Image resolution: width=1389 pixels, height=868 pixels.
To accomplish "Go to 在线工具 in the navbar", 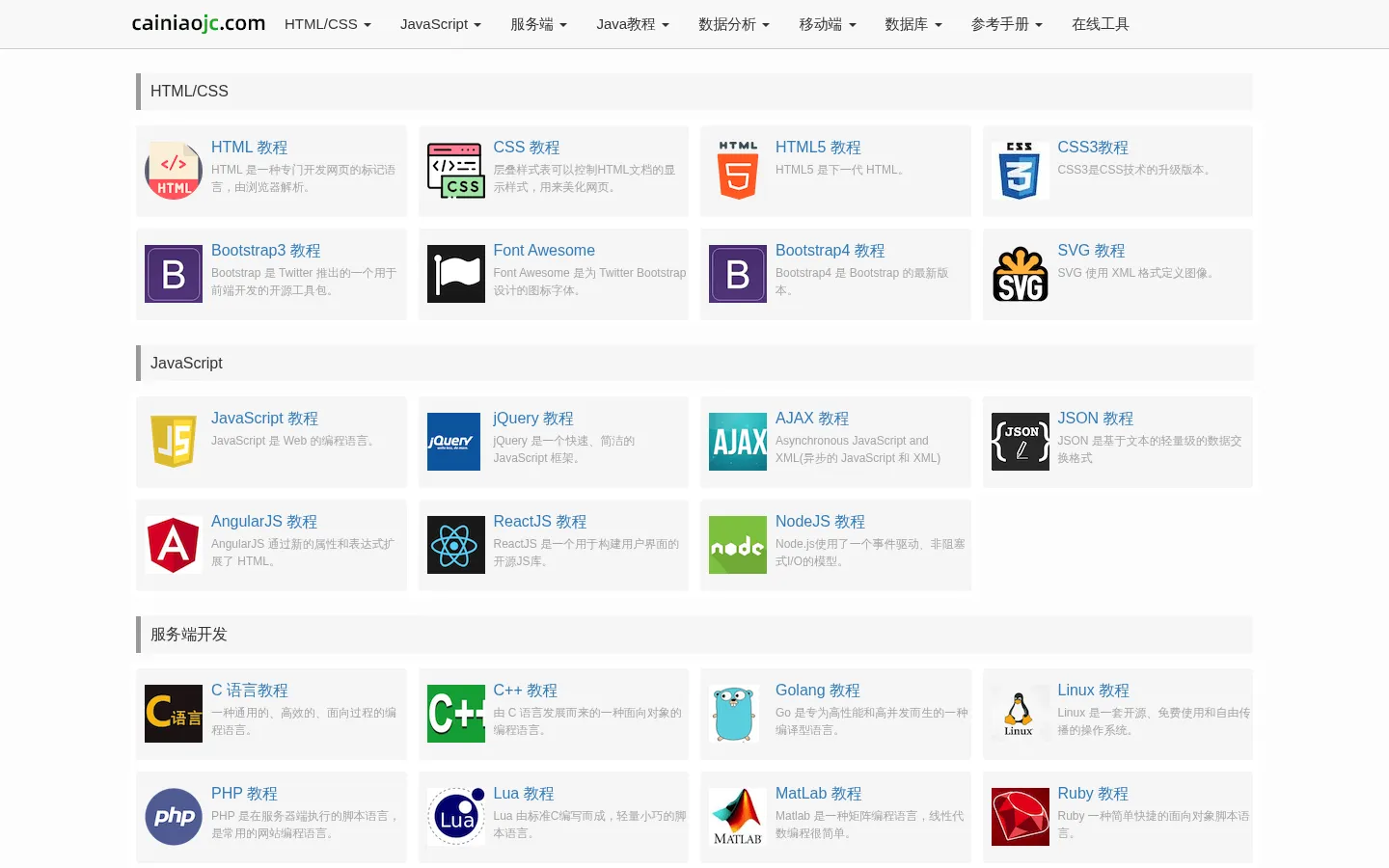I will [x=1101, y=24].
